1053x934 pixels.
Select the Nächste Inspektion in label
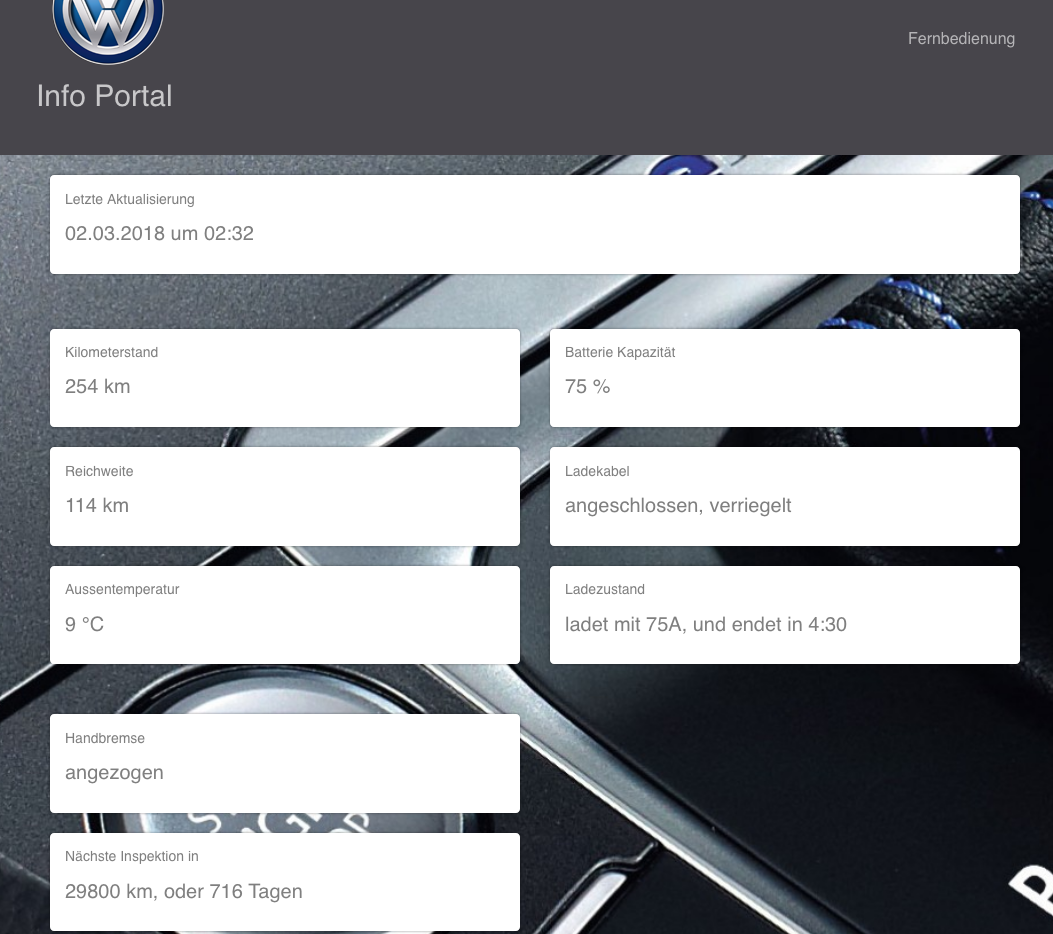pyautogui.click(x=132, y=857)
